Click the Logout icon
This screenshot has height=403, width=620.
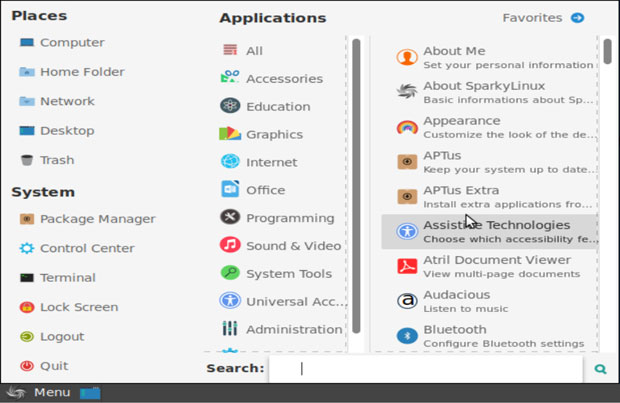[x=26, y=337]
